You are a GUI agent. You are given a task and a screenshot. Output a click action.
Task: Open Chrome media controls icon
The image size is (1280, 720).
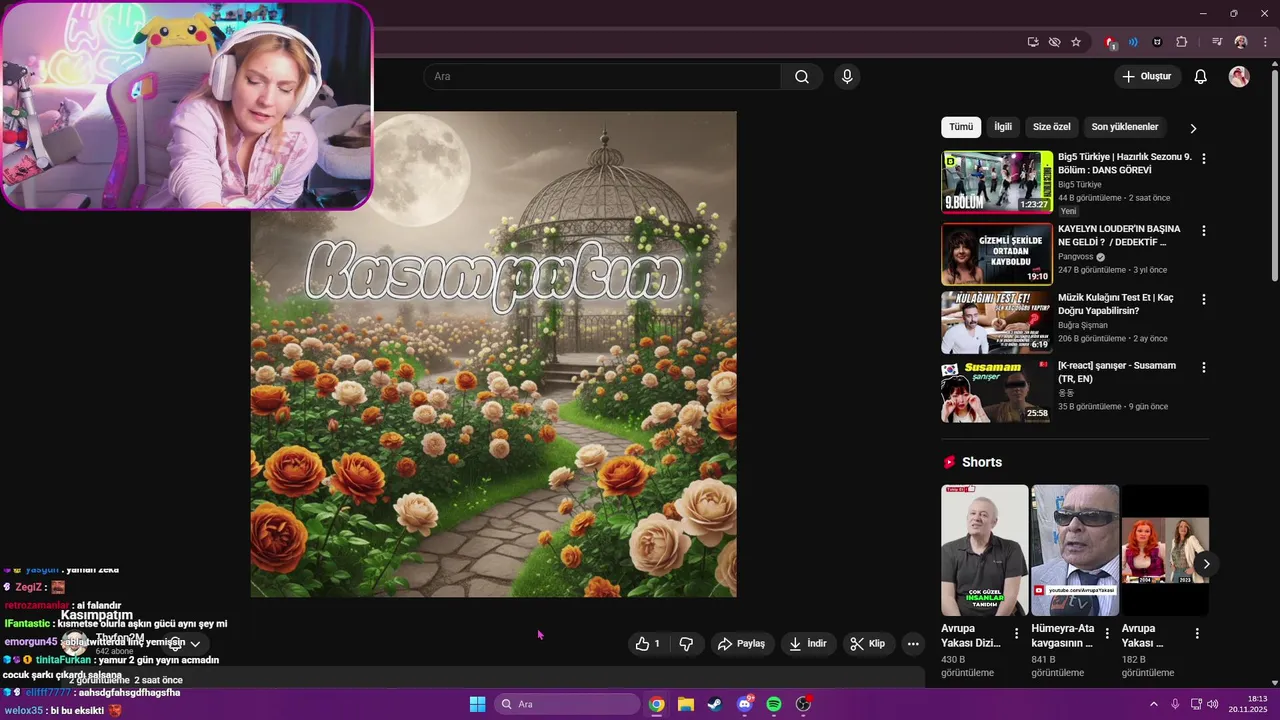(x=1217, y=42)
